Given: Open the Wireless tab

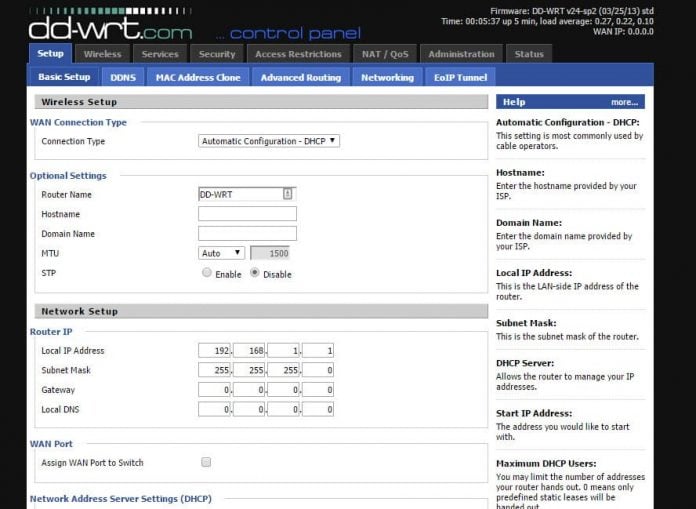Looking at the screenshot, I should click(x=102, y=54).
